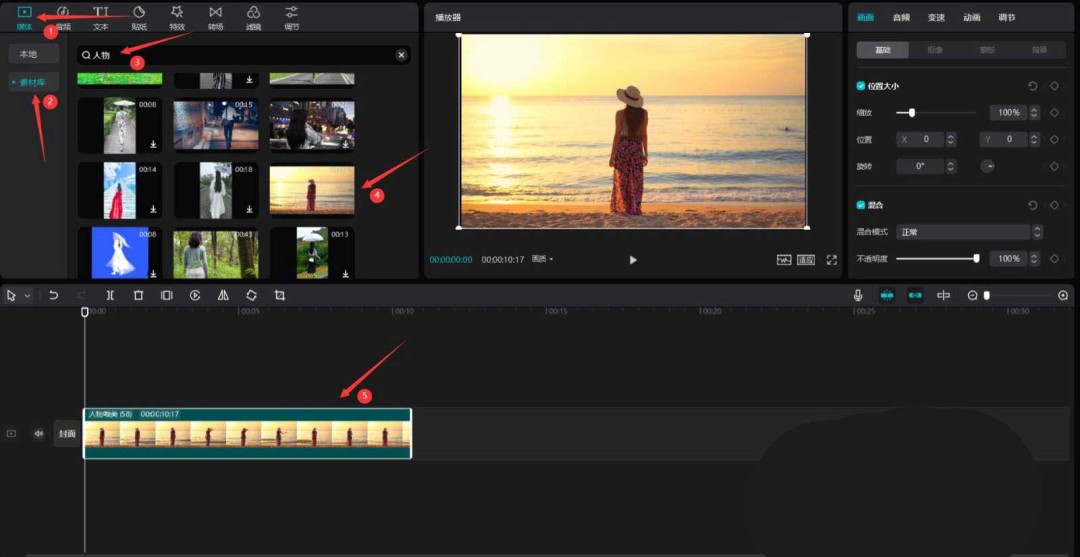The height and width of the screenshot is (557, 1080).
Task: Switch to the 变速 speed tab
Action: [x=936, y=18]
